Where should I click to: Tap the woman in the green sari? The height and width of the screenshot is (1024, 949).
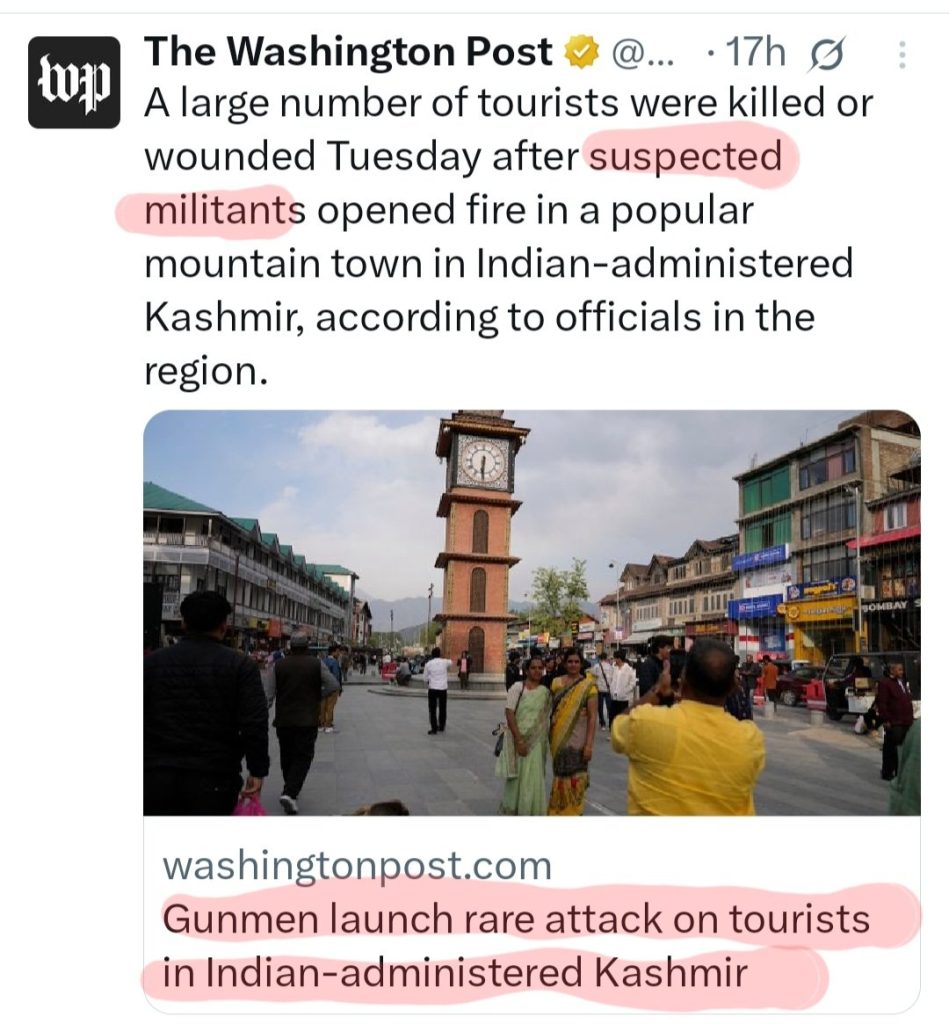click(525, 735)
